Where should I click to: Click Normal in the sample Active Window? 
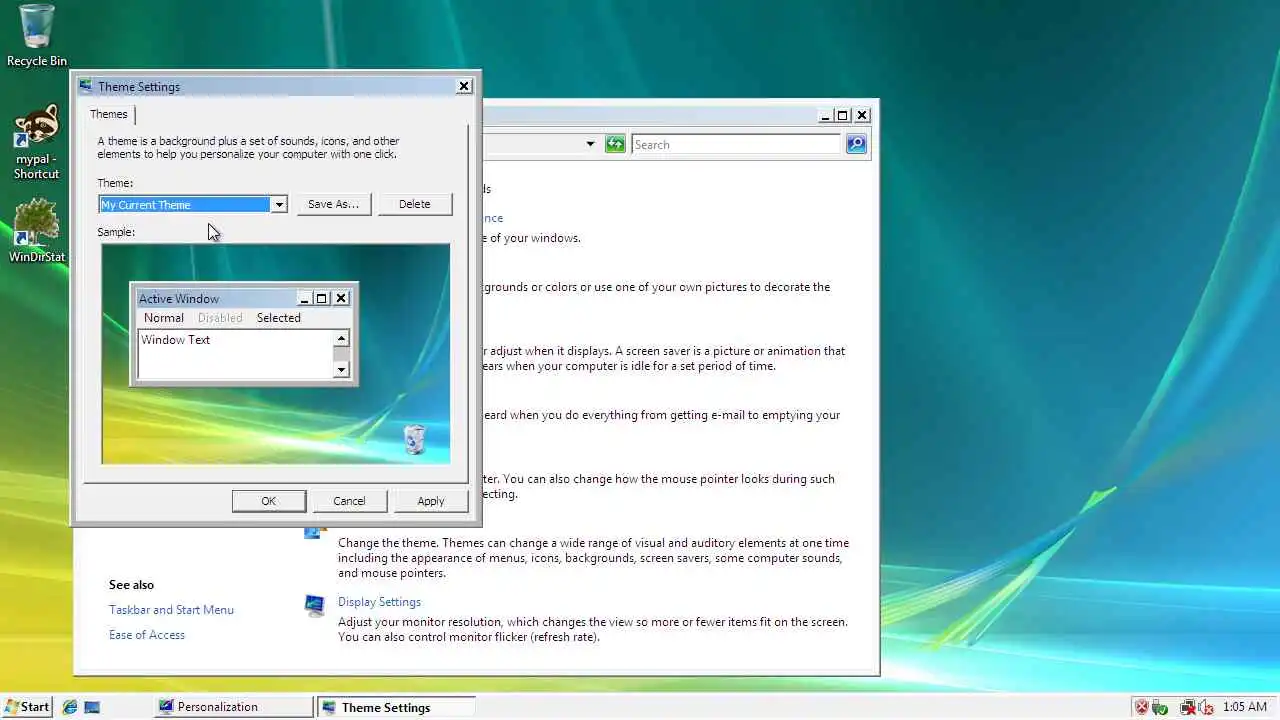coord(164,318)
